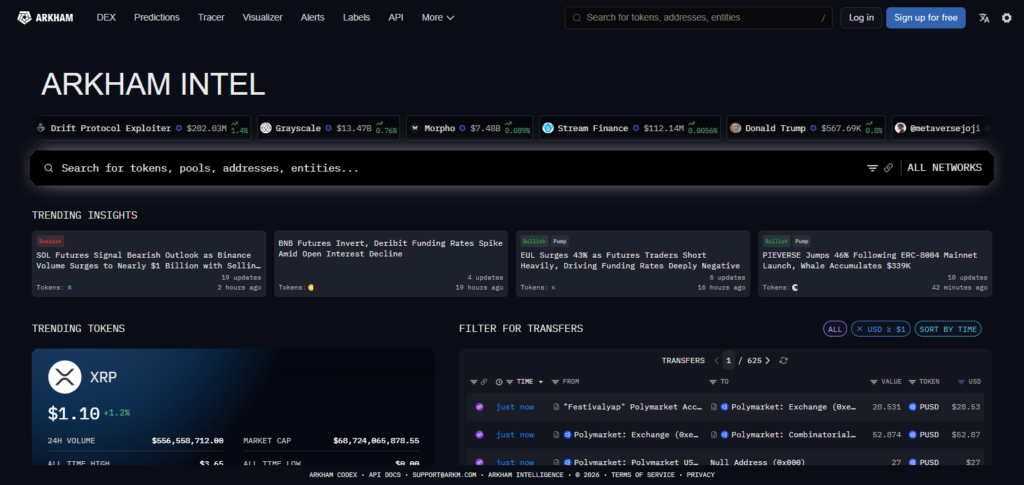Image resolution: width=1024 pixels, height=485 pixels.
Task: Open the VALUE column filter
Action: click(x=874, y=381)
